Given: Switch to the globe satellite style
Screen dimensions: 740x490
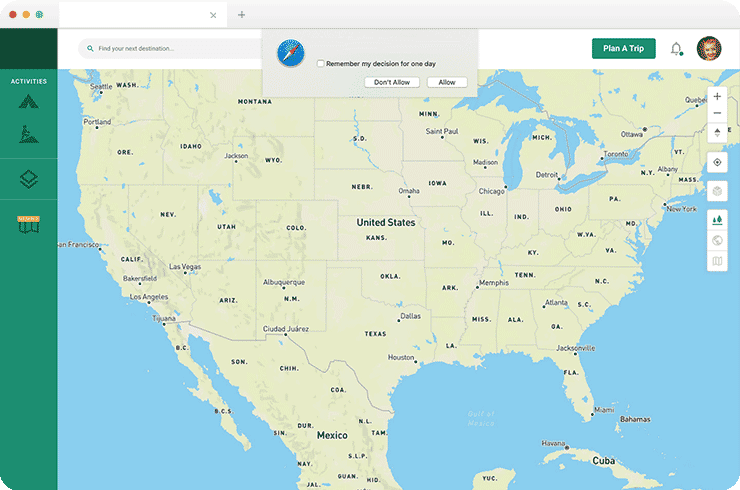Looking at the screenshot, I should point(717,240).
